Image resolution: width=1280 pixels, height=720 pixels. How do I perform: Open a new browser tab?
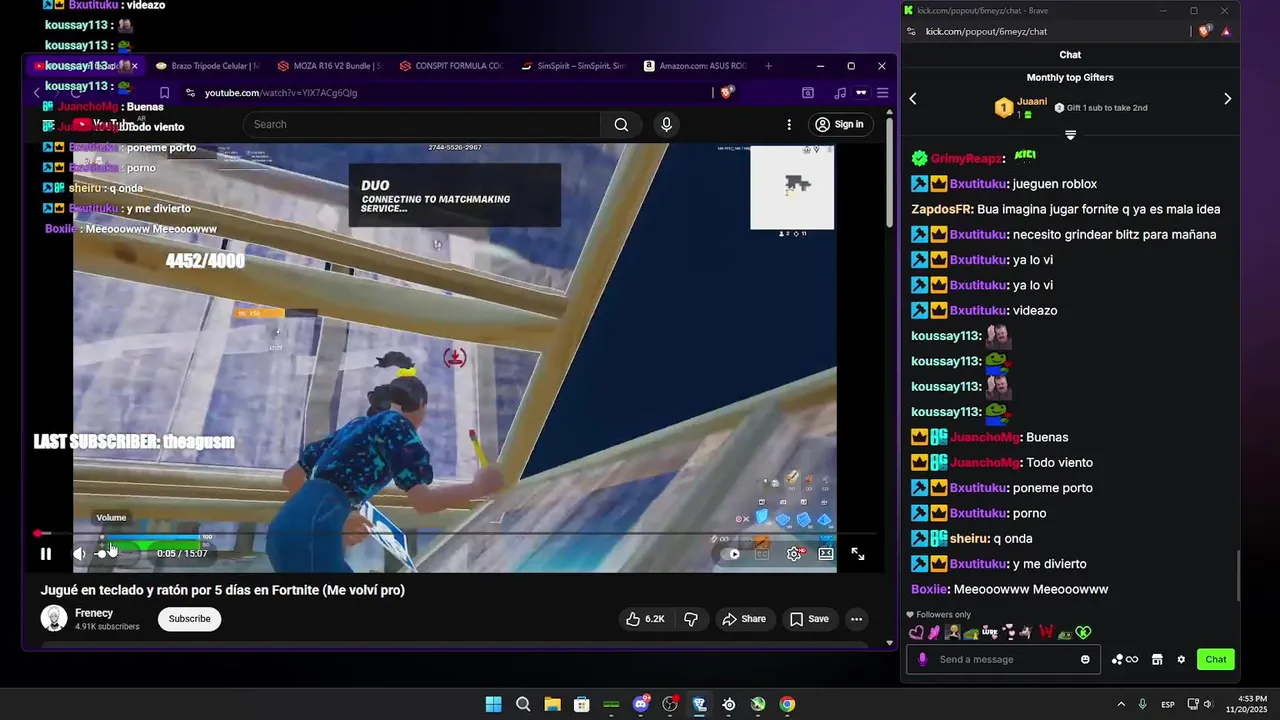[768, 66]
